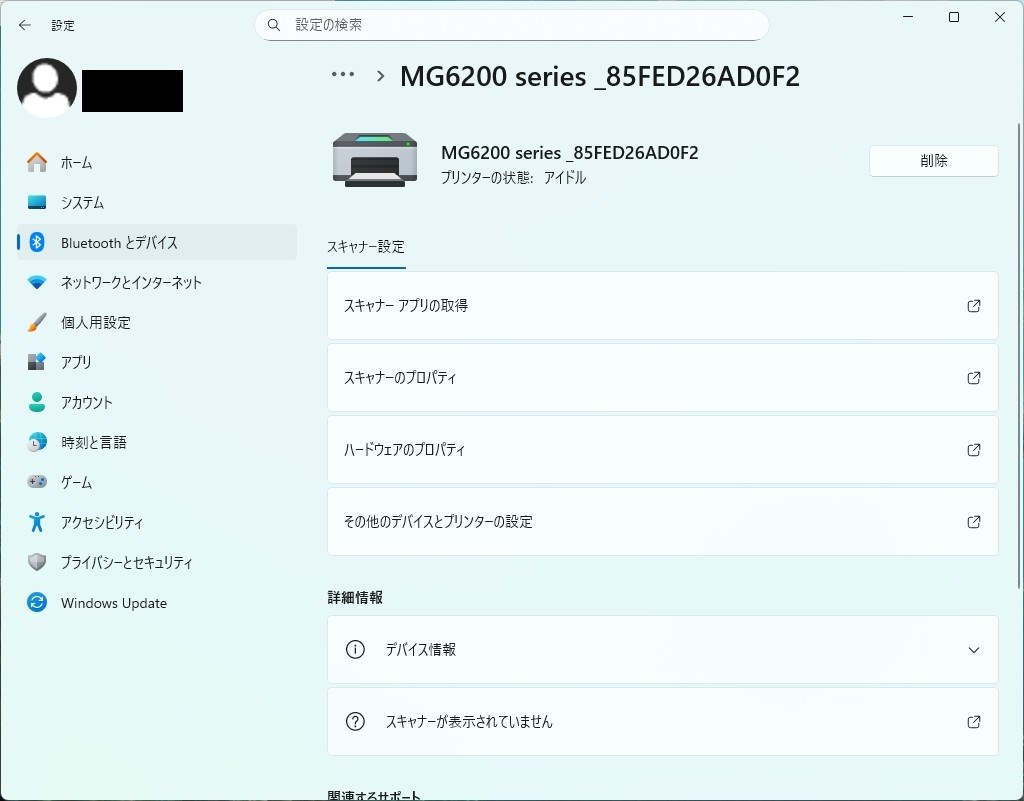
Task: Click the vertical scrollbar on right
Action: 1019,356
